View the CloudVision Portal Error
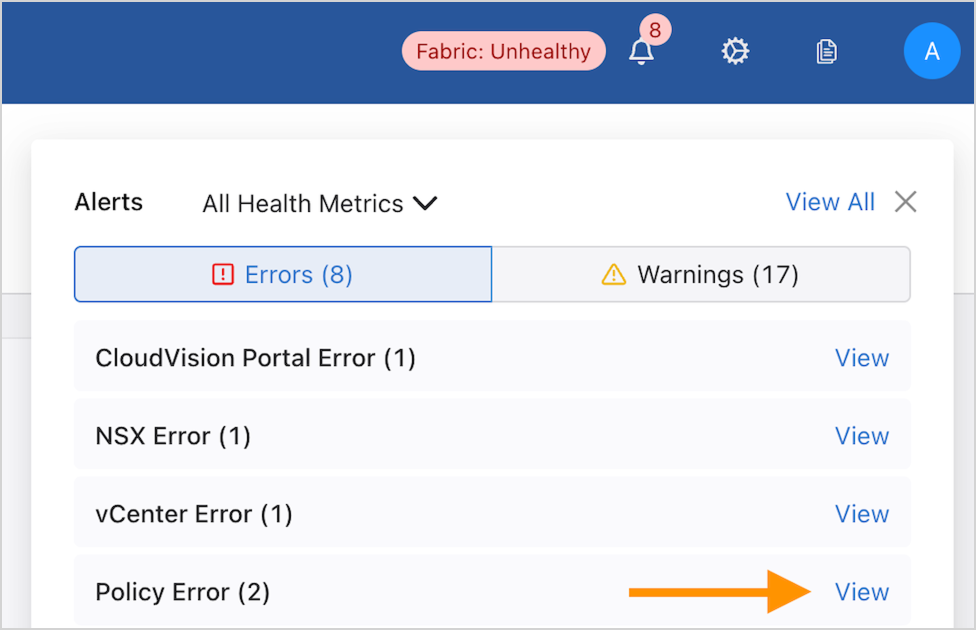This screenshot has height=630, width=976. (861, 358)
